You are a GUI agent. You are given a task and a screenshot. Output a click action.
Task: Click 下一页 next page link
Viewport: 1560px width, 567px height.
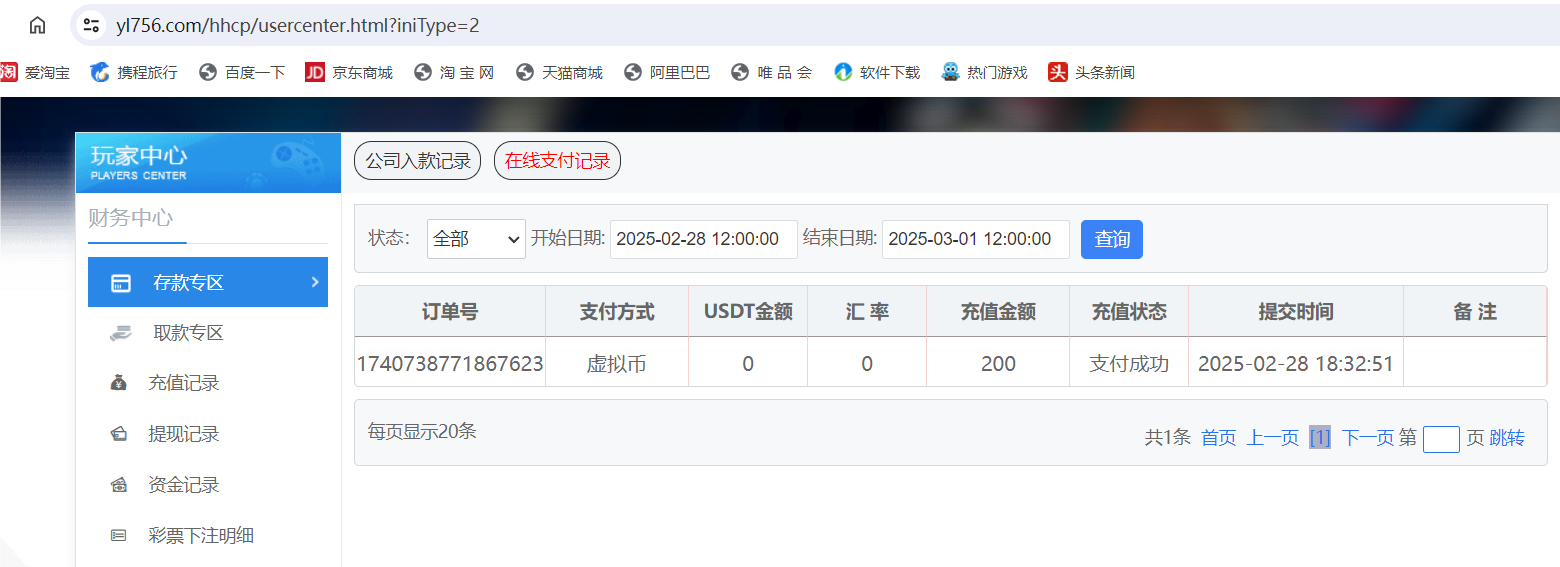coord(1367,437)
